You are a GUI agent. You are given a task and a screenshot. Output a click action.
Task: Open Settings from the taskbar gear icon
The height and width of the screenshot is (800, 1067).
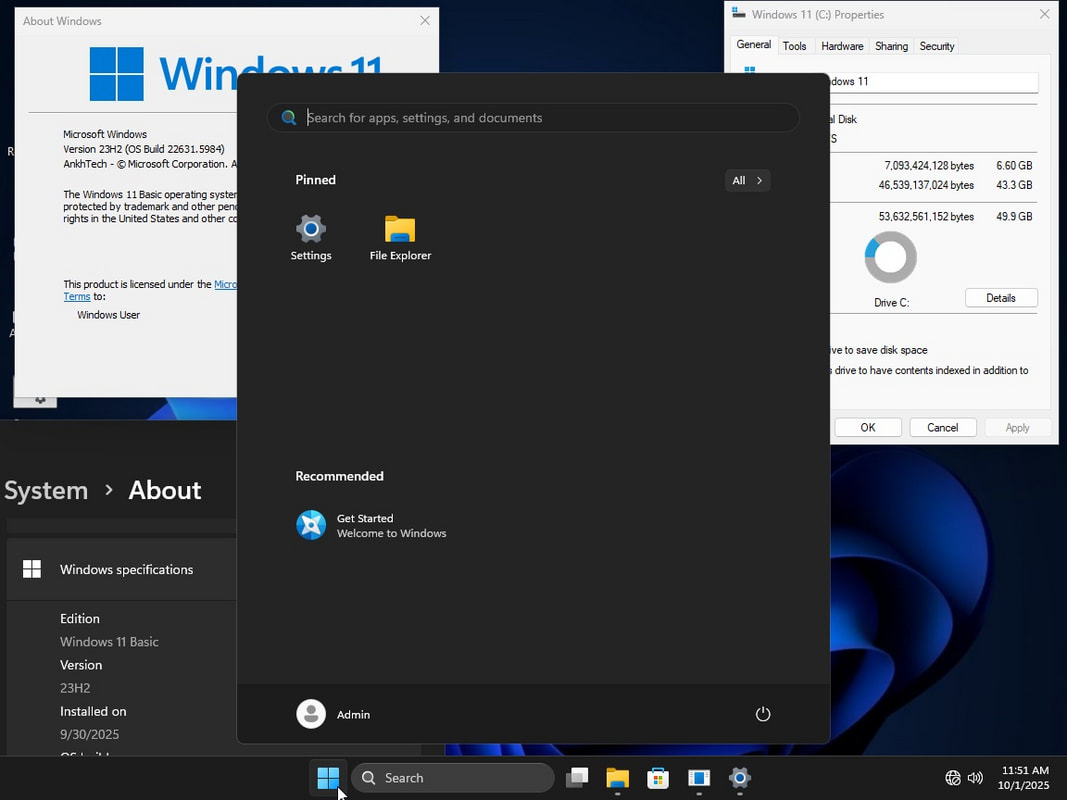(x=739, y=778)
